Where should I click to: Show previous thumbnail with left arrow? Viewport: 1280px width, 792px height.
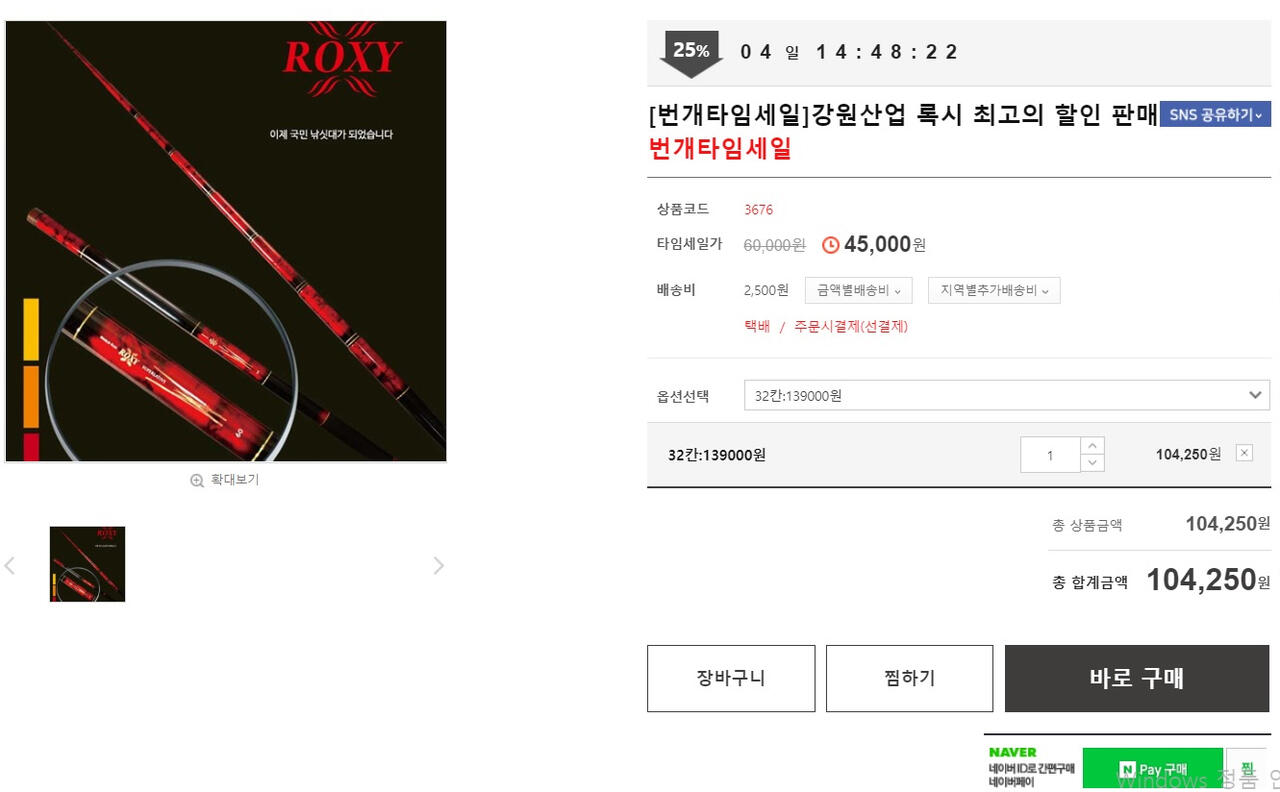tap(10, 565)
